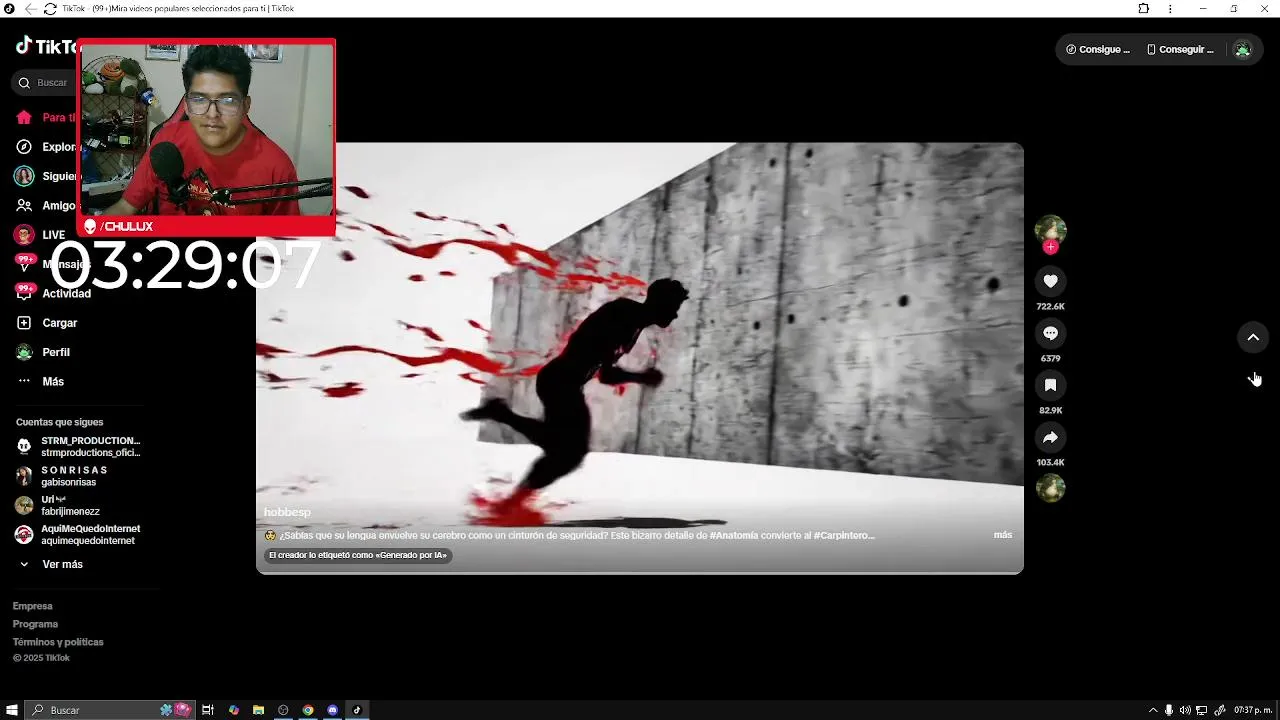Expand followed accounts with Ver más
The width and height of the screenshot is (1280, 720).
(x=52, y=564)
